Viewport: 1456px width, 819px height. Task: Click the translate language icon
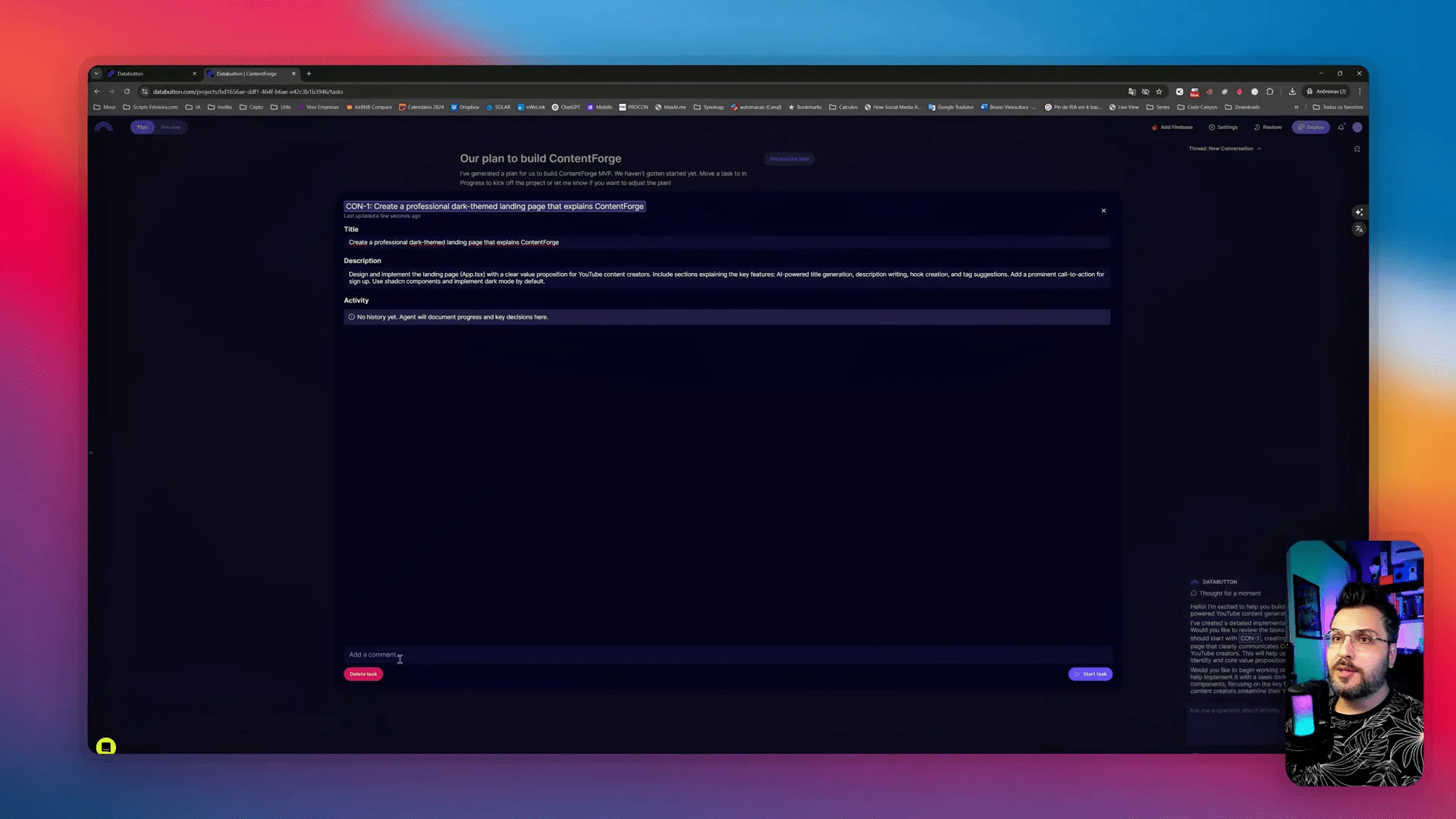pyautogui.click(x=1359, y=229)
